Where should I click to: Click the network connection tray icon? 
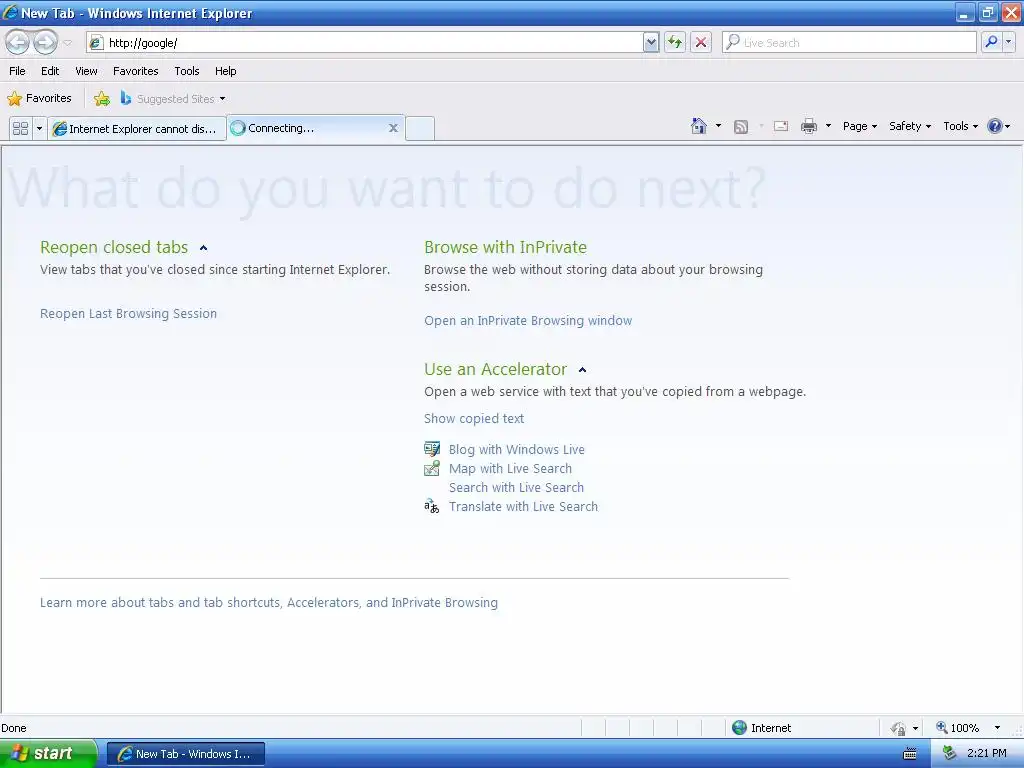[949, 753]
